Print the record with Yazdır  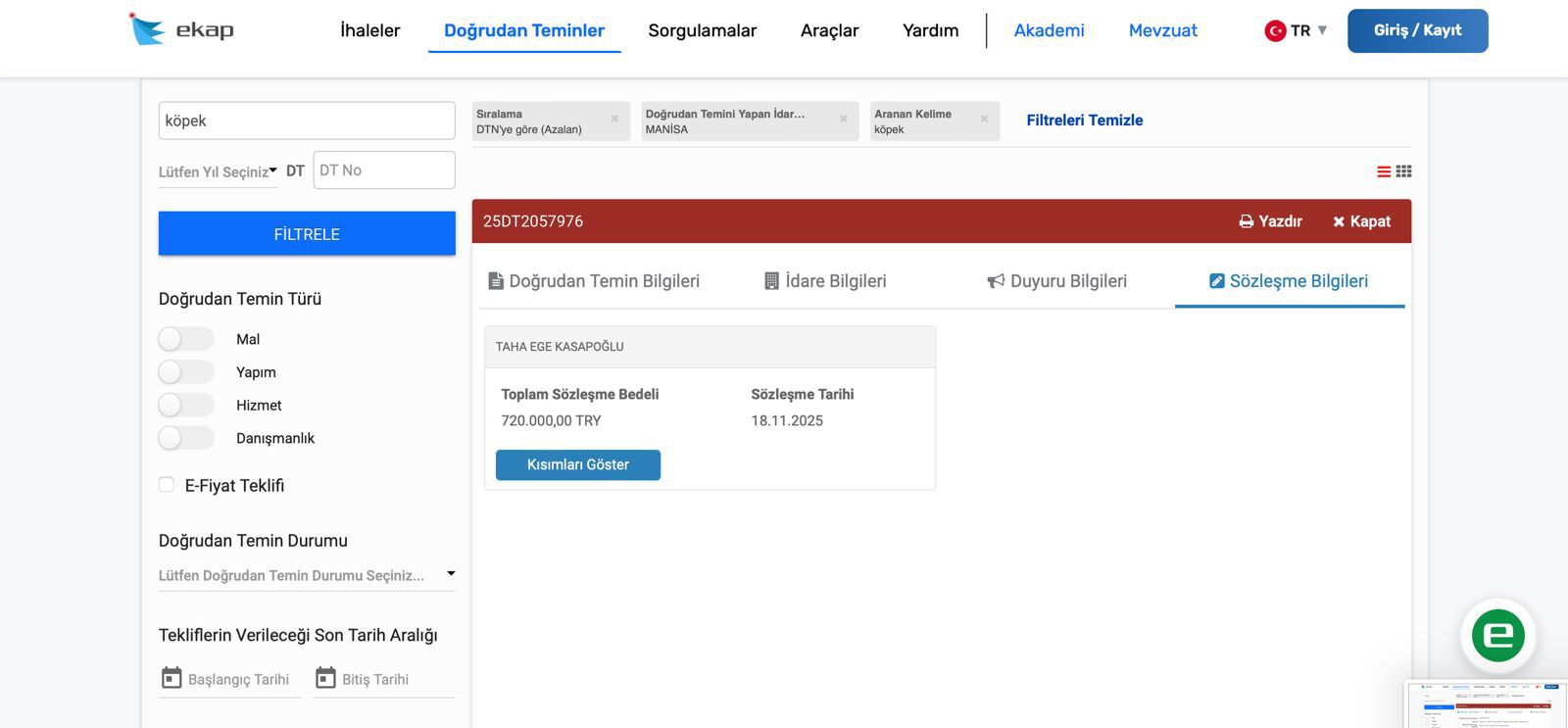coord(1270,221)
